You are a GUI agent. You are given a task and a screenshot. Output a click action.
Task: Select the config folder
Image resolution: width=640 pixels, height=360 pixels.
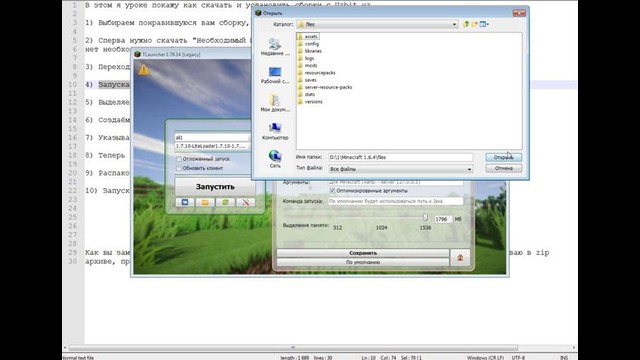point(308,44)
